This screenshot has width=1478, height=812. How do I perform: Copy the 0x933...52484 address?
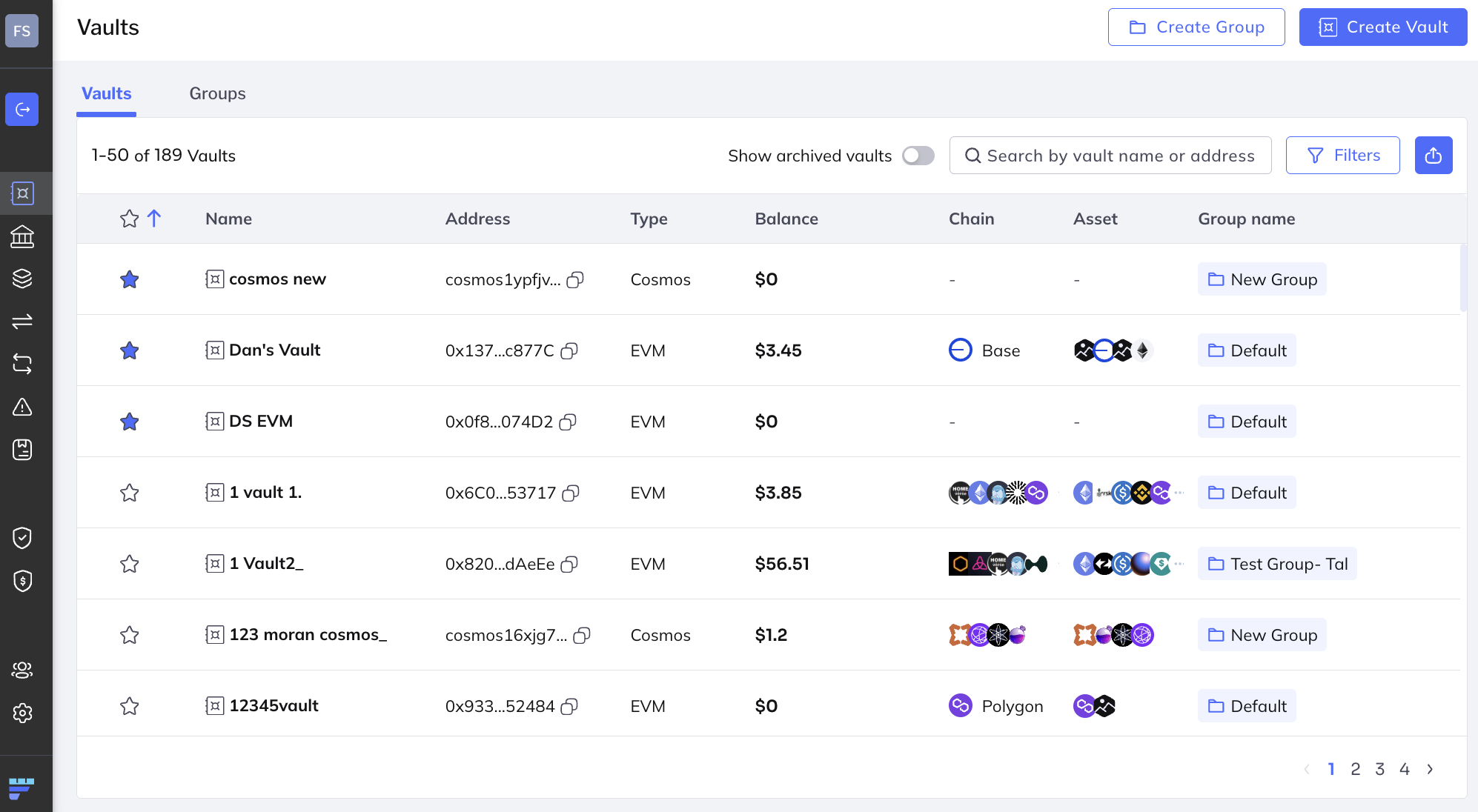[569, 706]
